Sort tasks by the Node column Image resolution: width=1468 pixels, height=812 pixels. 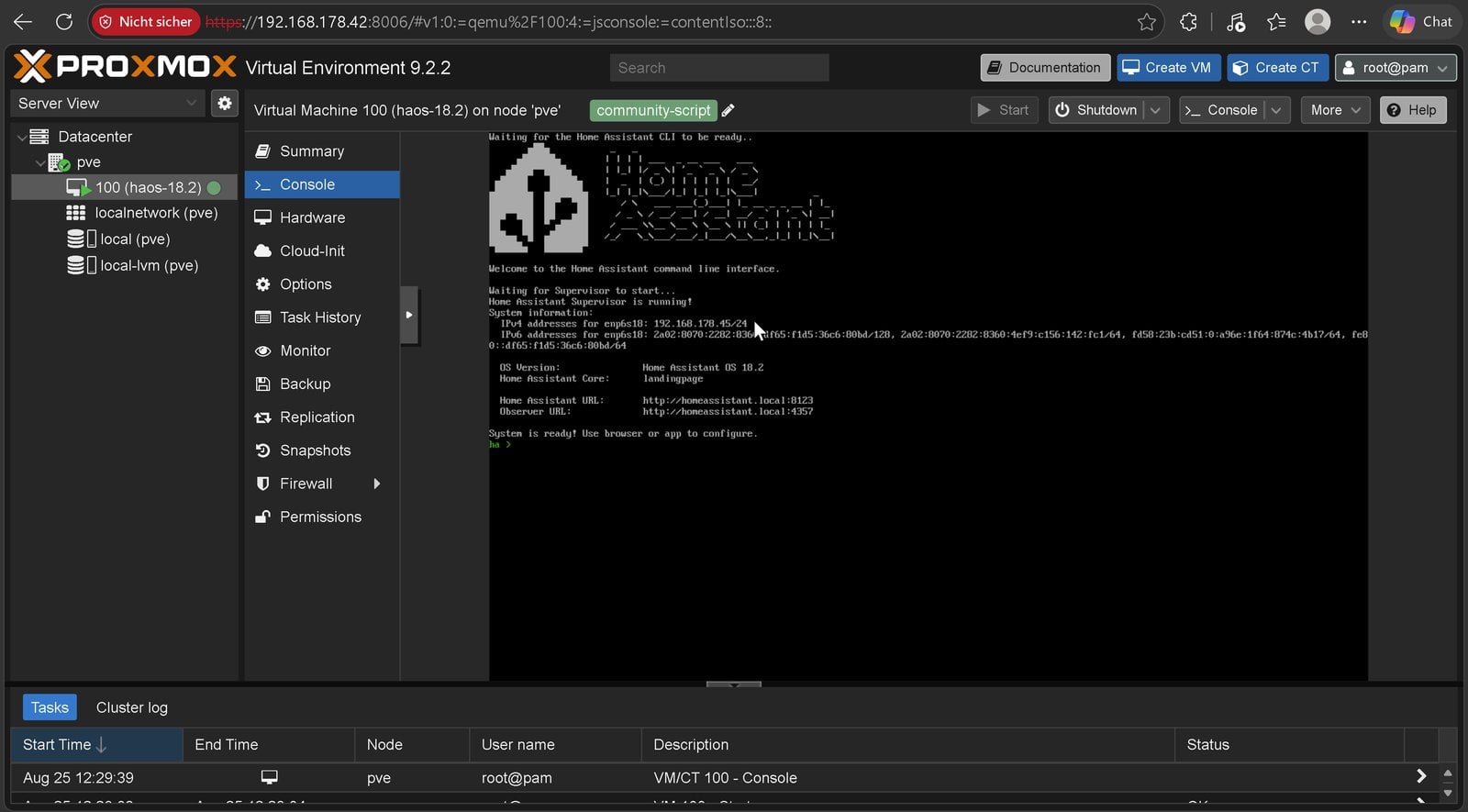tap(412, 745)
